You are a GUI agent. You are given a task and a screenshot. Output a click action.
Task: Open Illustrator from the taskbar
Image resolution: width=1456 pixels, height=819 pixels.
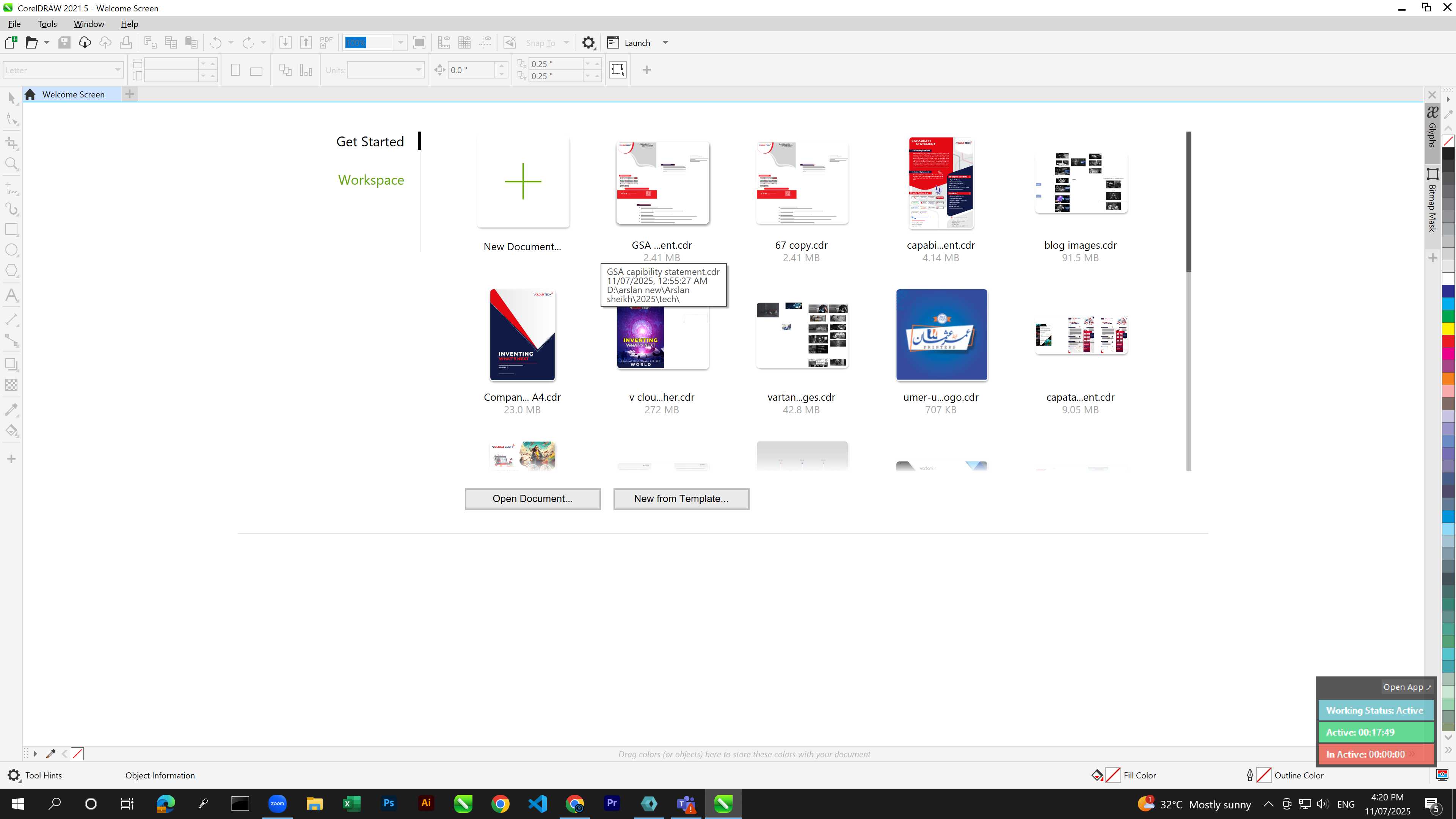pos(426,803)
